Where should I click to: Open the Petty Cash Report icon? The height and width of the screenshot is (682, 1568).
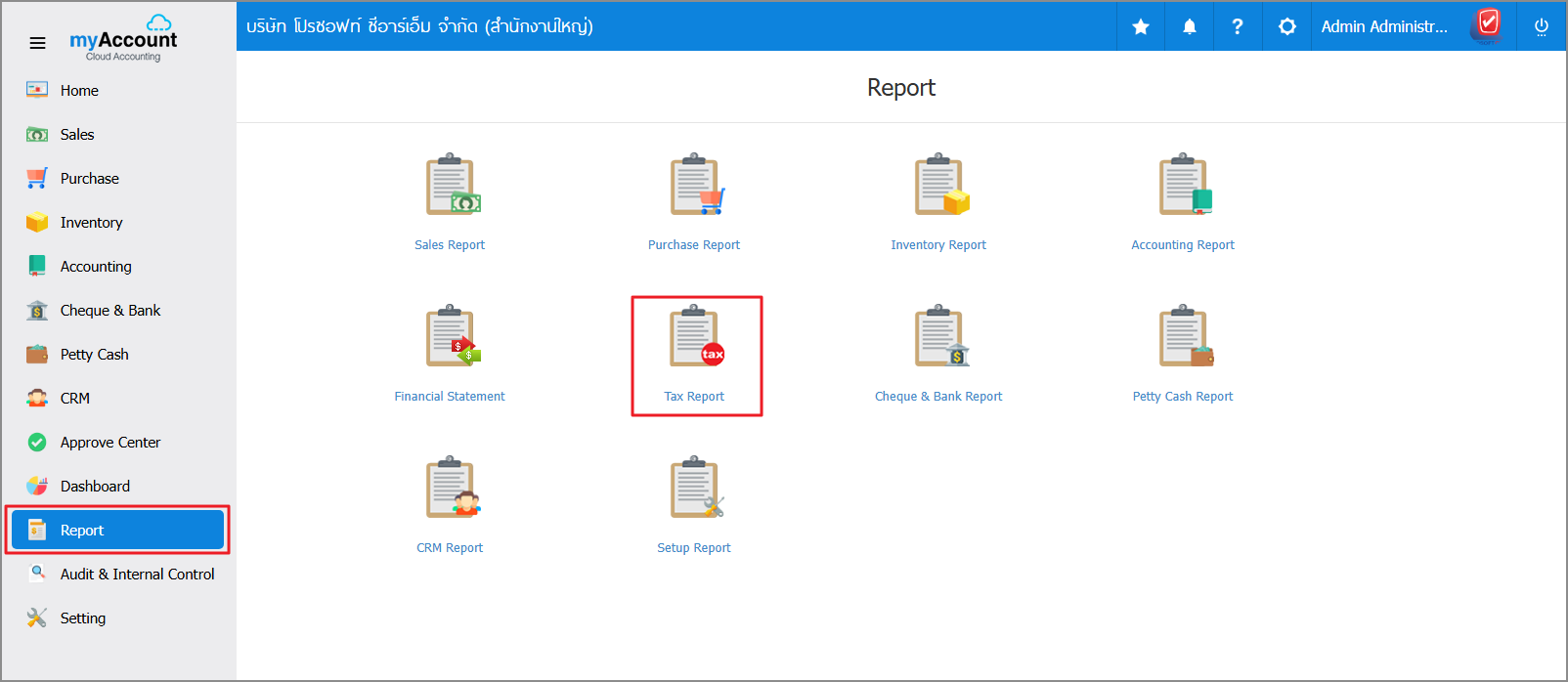[x=1184, y=336]
